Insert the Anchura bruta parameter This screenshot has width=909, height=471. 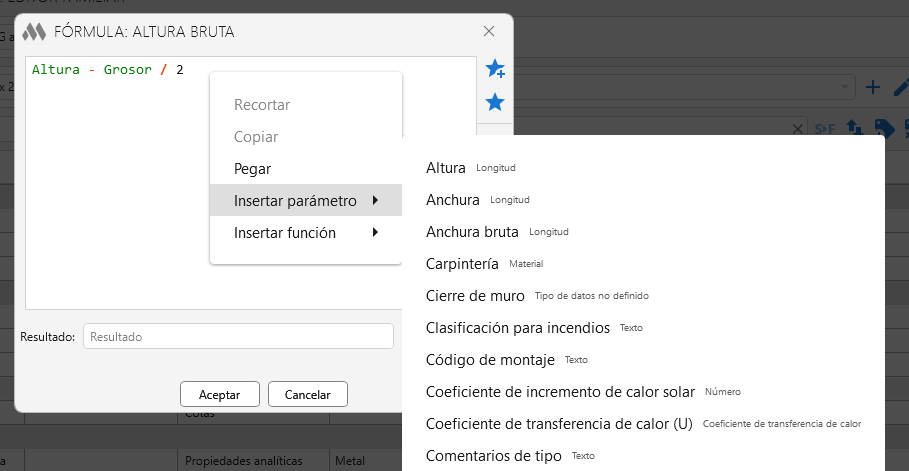pos(472,232)
